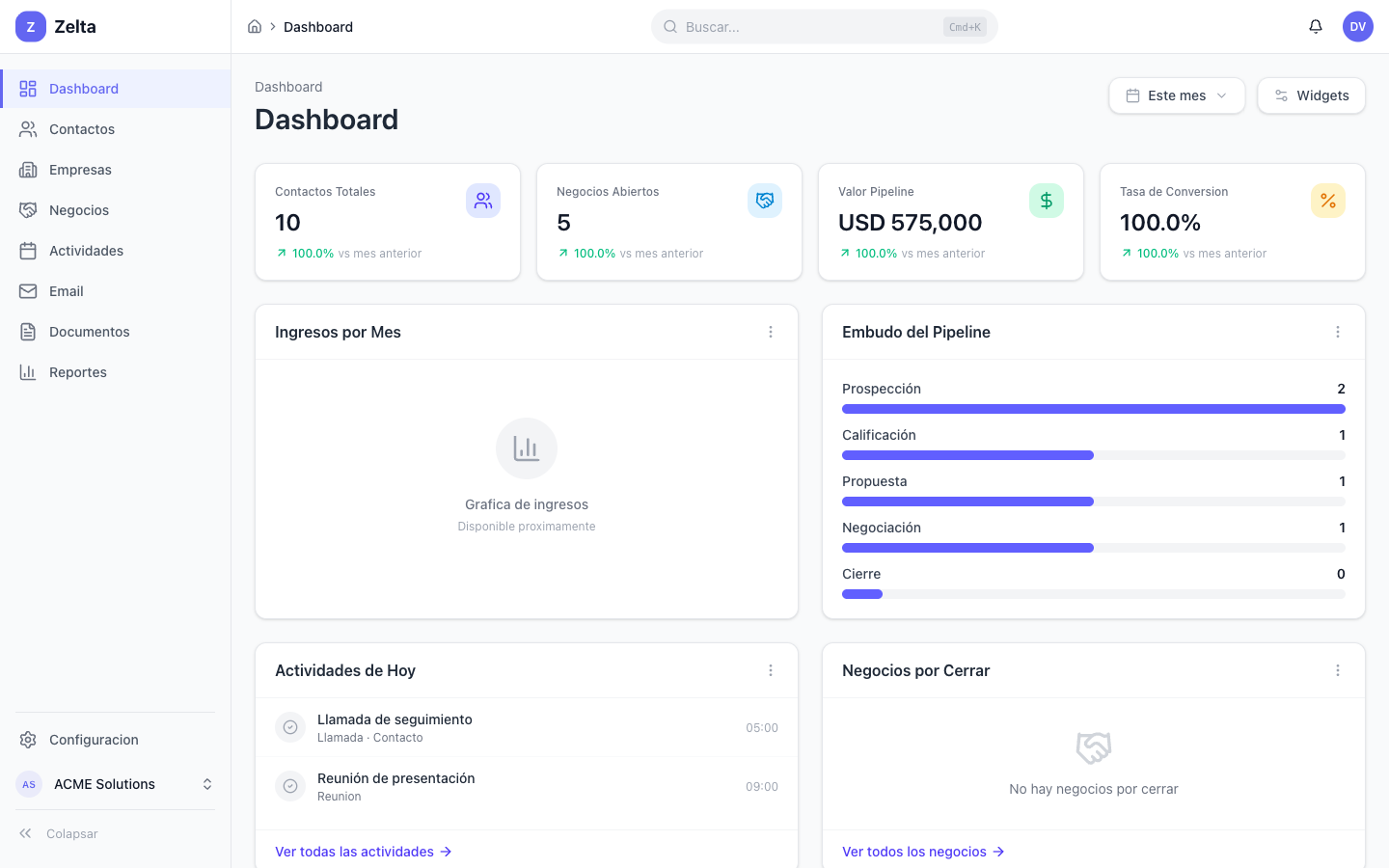Click the home breadcrumb icon
Image resolution: width=1389 pixels, height=868 pixels.
(x=255, y=27)
